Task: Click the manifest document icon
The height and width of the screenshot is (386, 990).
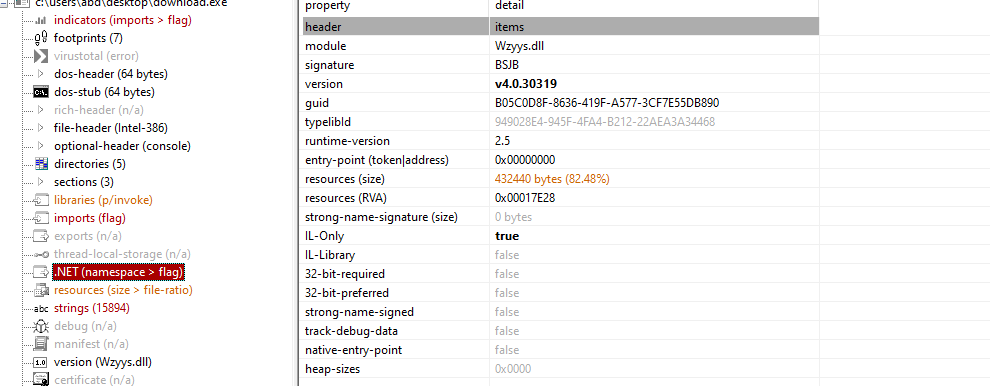Action: [40, 344]
